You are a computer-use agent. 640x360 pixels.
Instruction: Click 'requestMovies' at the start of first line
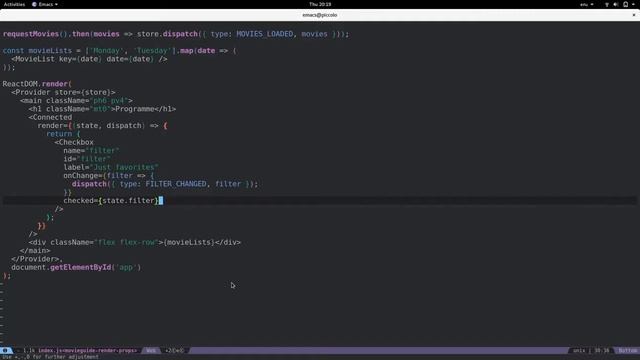pos(31,34)
